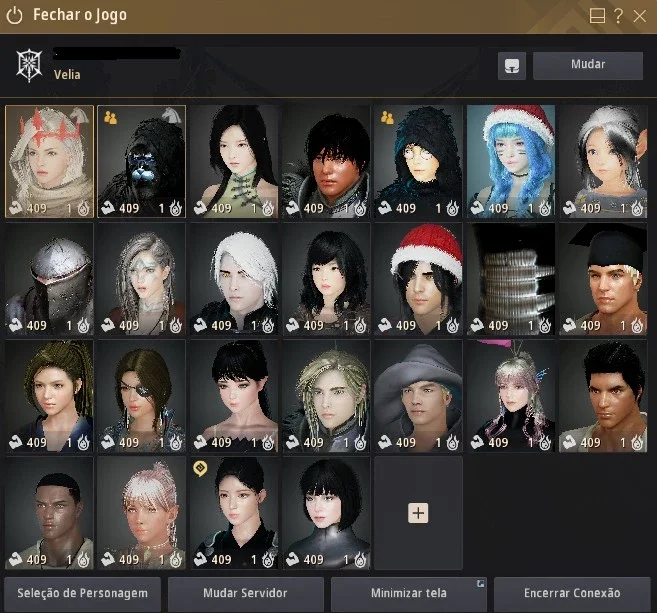Viewport: 657px width, 613px height.
Task: Click the Minimizar tela button
Action: click(409, 593)
